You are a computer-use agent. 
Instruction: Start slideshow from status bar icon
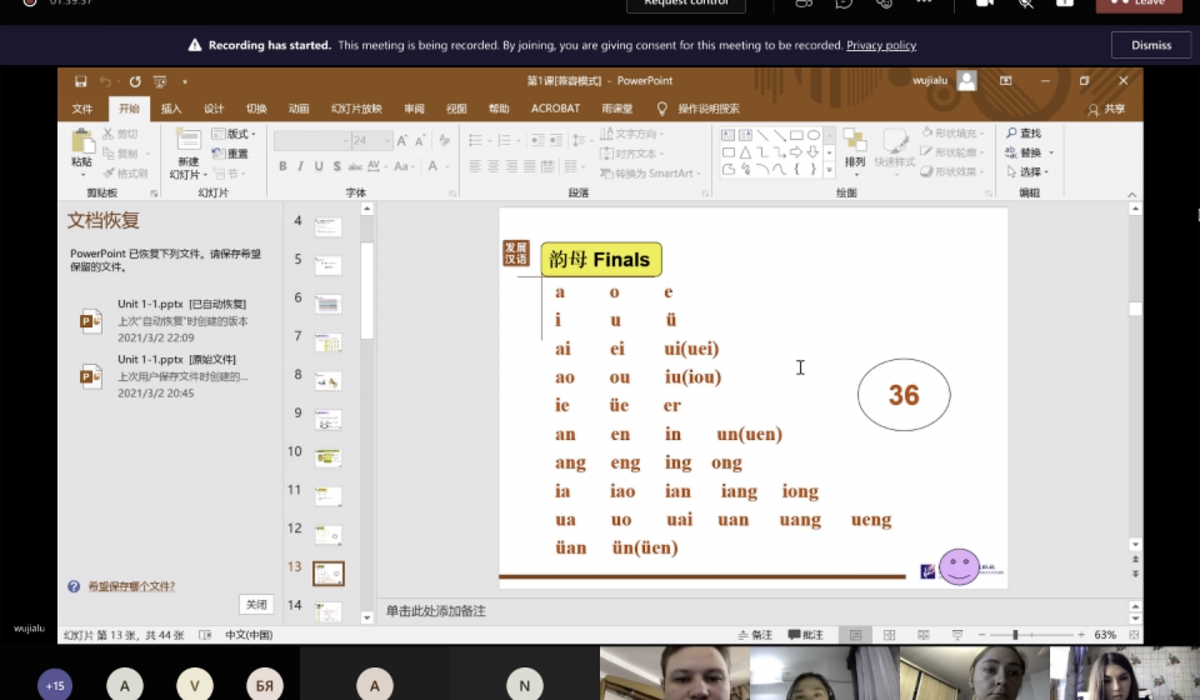click(x=957, y=635)
